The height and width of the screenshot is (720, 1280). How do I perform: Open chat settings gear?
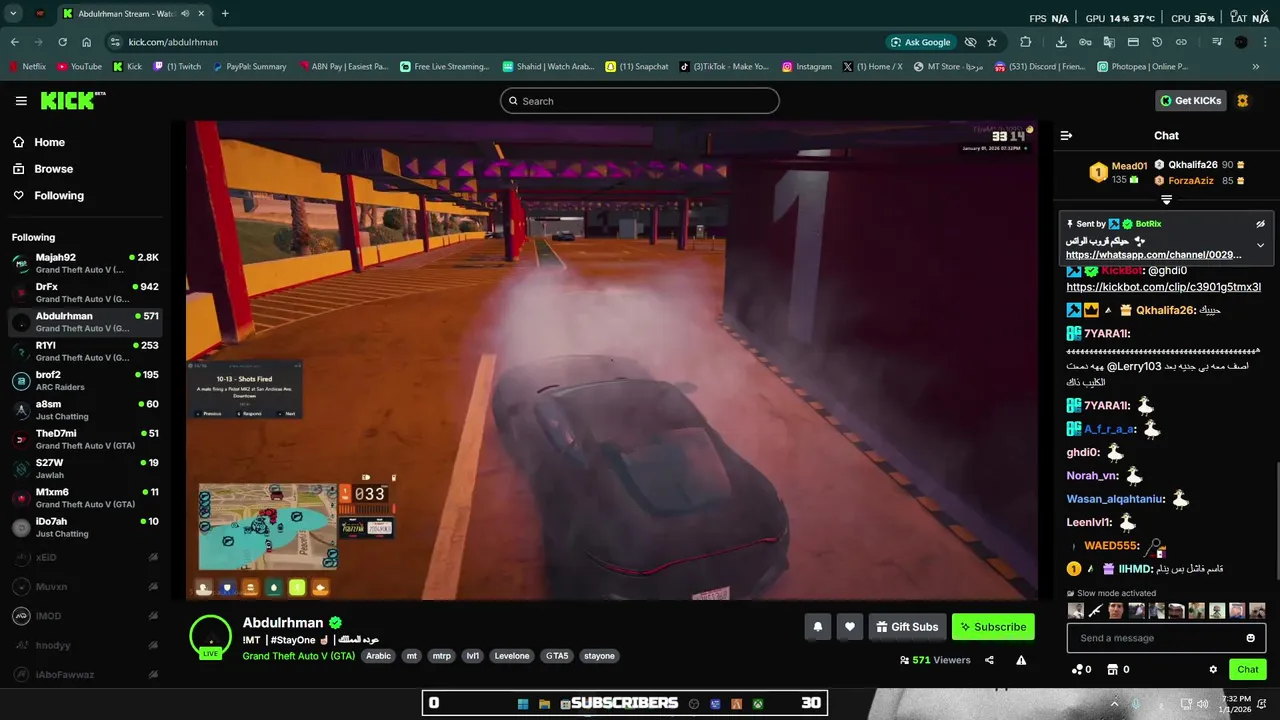(1213, 670)
